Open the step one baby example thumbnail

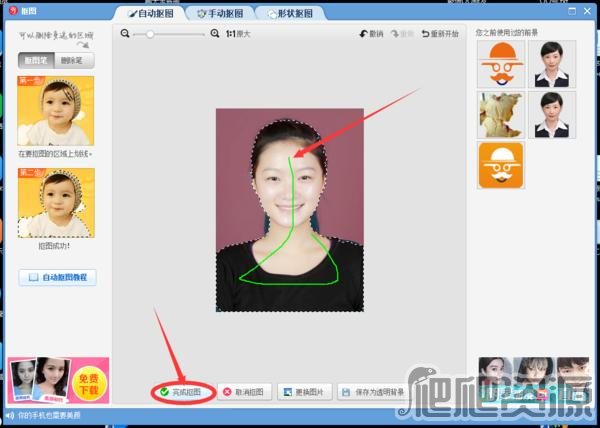pos(55,111)
